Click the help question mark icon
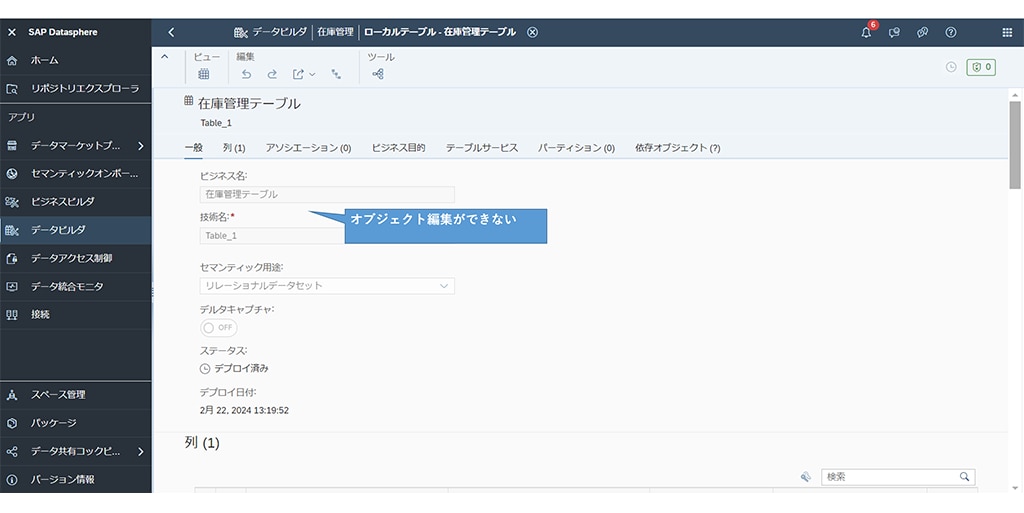Image resolution: width=1024 pixels, height=513 pixels. [x=950, y=32]
